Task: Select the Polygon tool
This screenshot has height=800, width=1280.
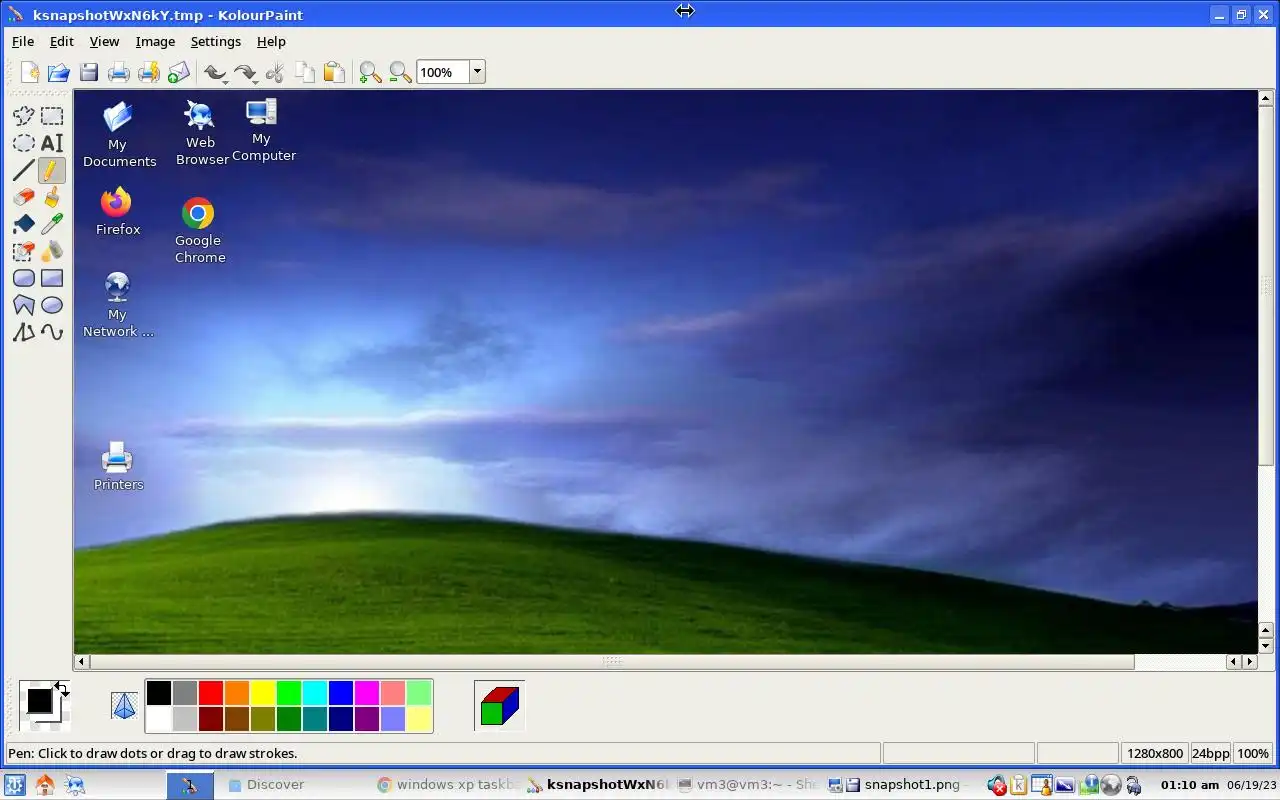Action: click(x=23, y=305)
